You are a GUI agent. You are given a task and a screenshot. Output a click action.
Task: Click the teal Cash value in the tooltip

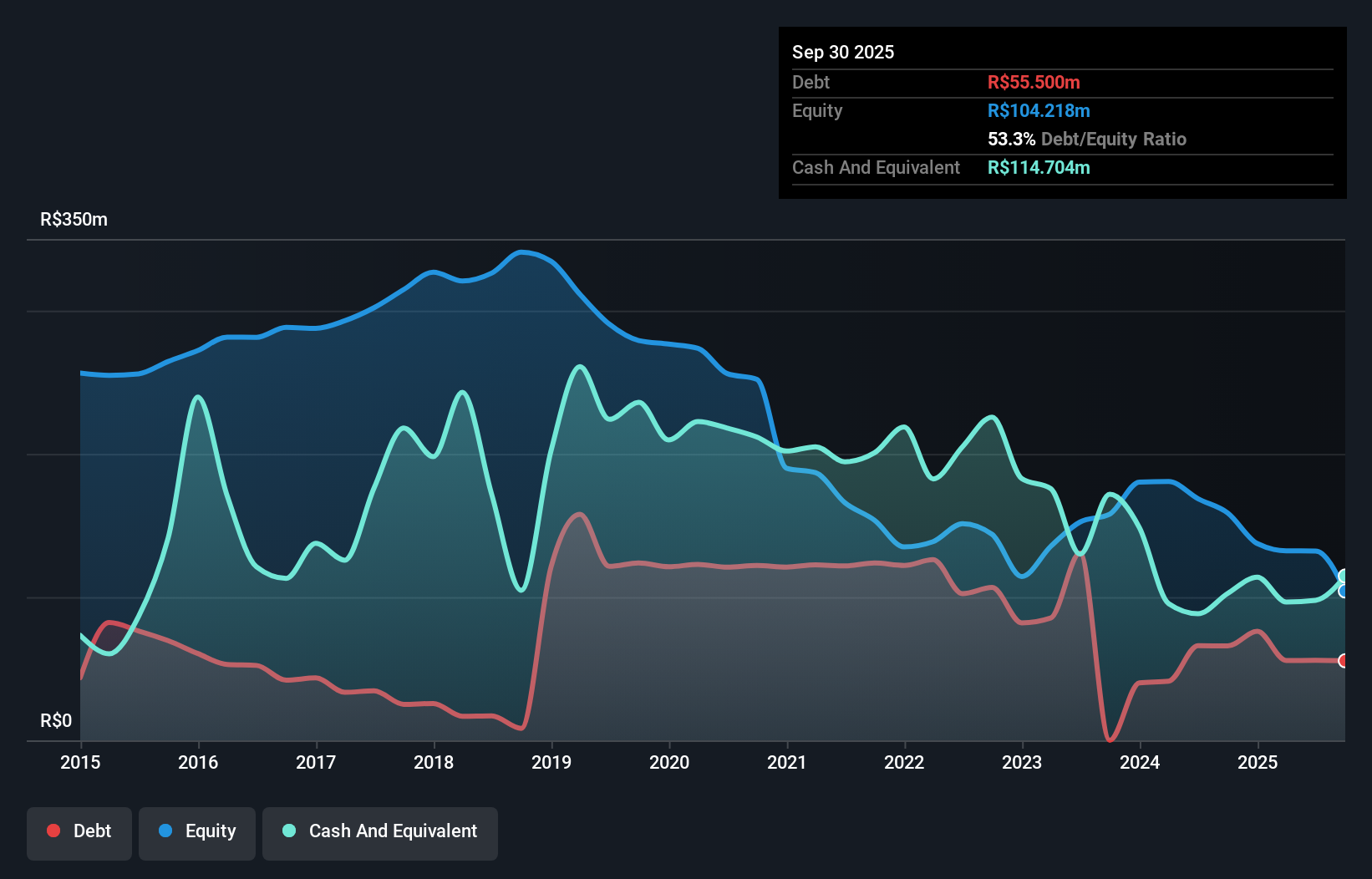point(1039,167)
